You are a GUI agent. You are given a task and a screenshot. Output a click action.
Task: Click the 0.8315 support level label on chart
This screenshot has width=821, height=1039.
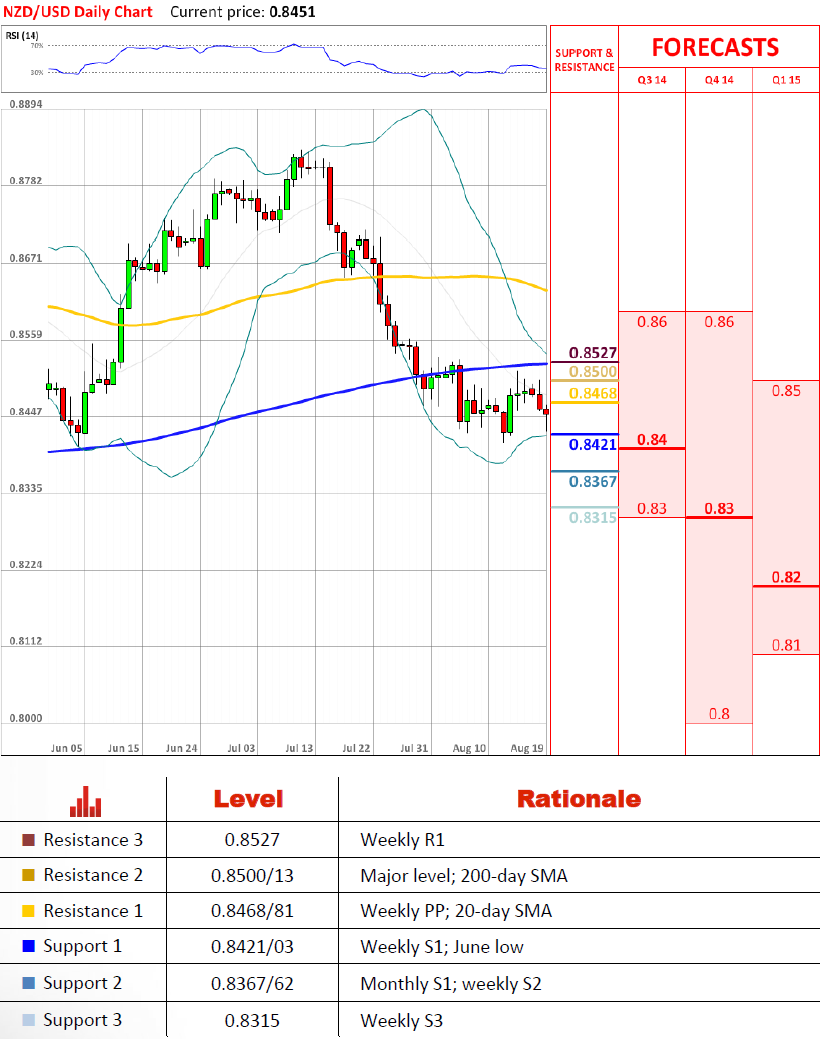tap(593, 518)
